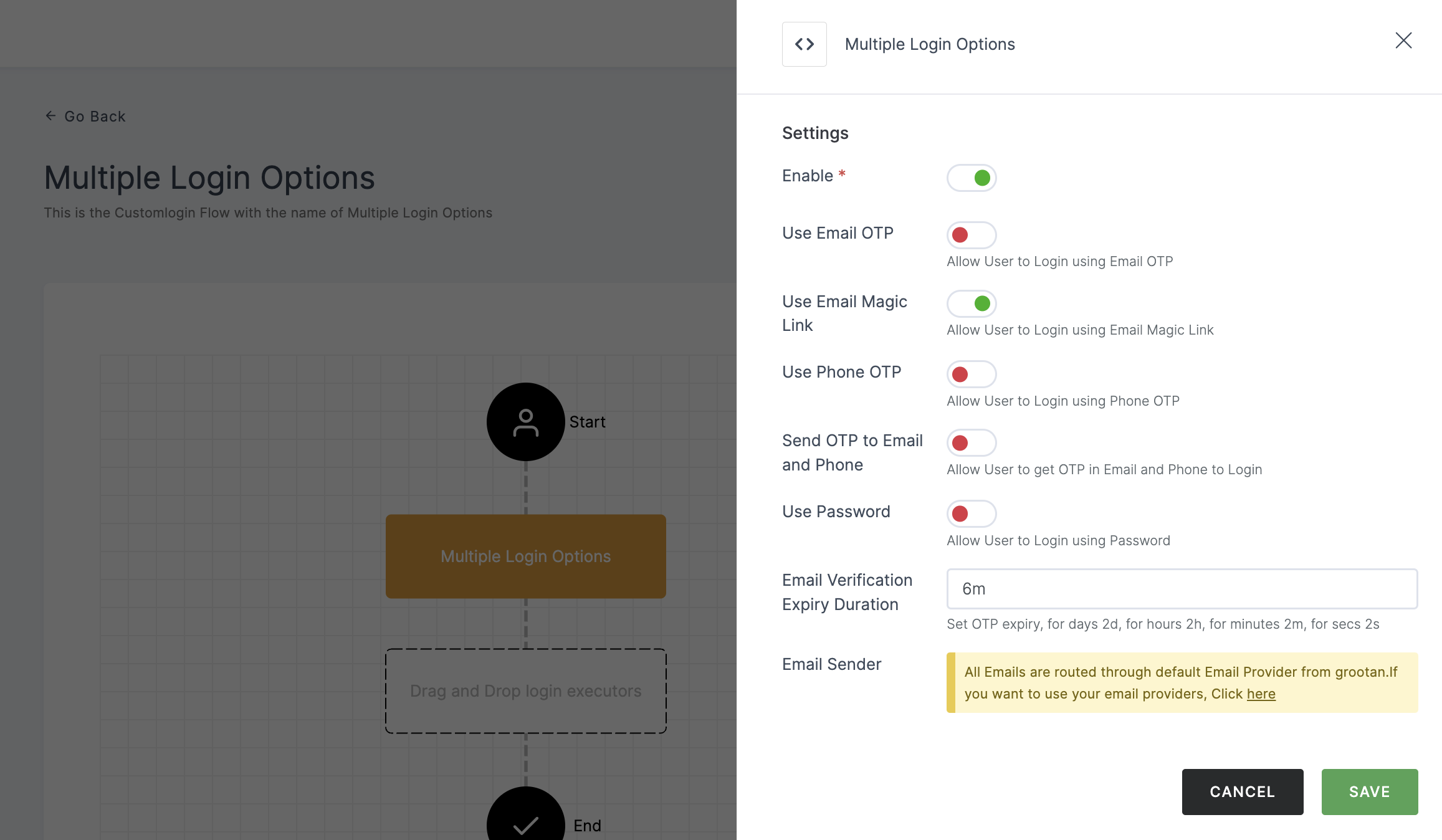Toggle the Enable switch off

pyautogui.click(x=972, y=178)
